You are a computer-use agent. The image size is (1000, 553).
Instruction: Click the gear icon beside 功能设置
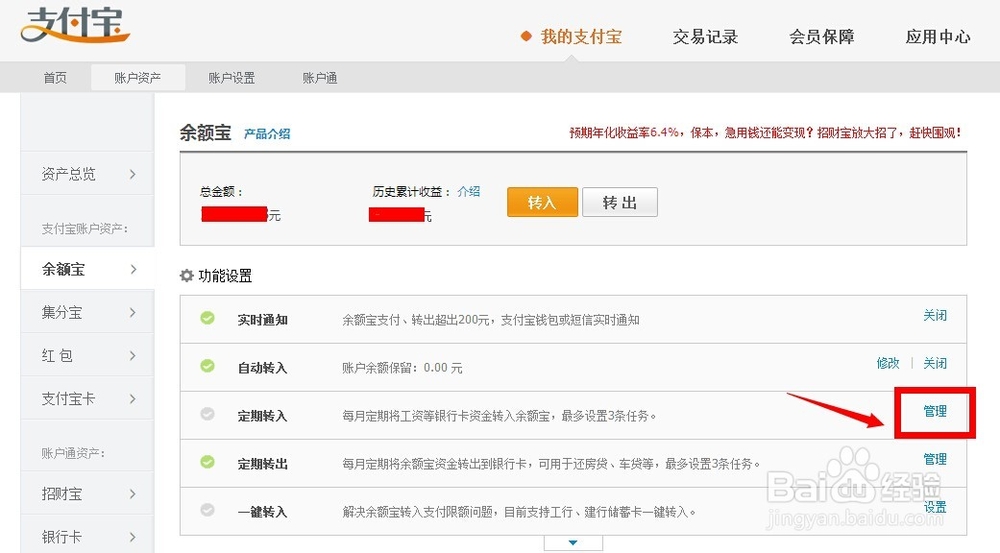[187, 276]
